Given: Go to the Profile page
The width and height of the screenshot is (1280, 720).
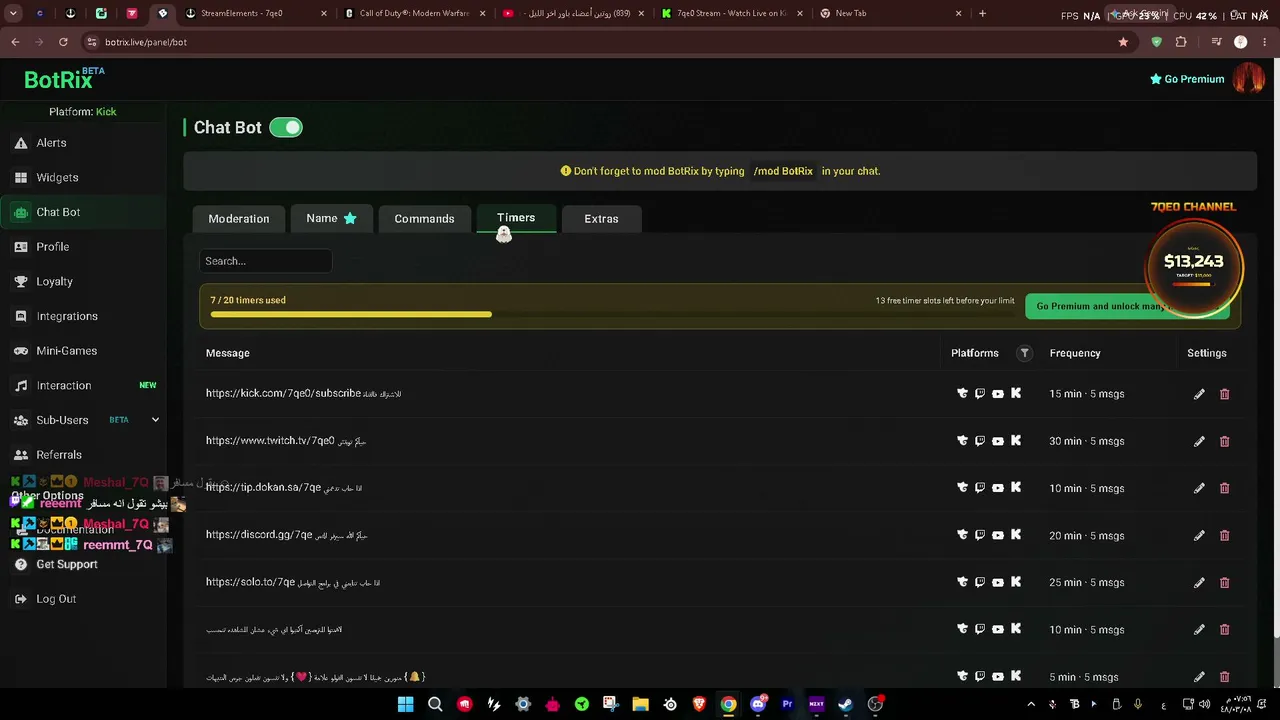Looking at the screenshot, I should point(53,247).
